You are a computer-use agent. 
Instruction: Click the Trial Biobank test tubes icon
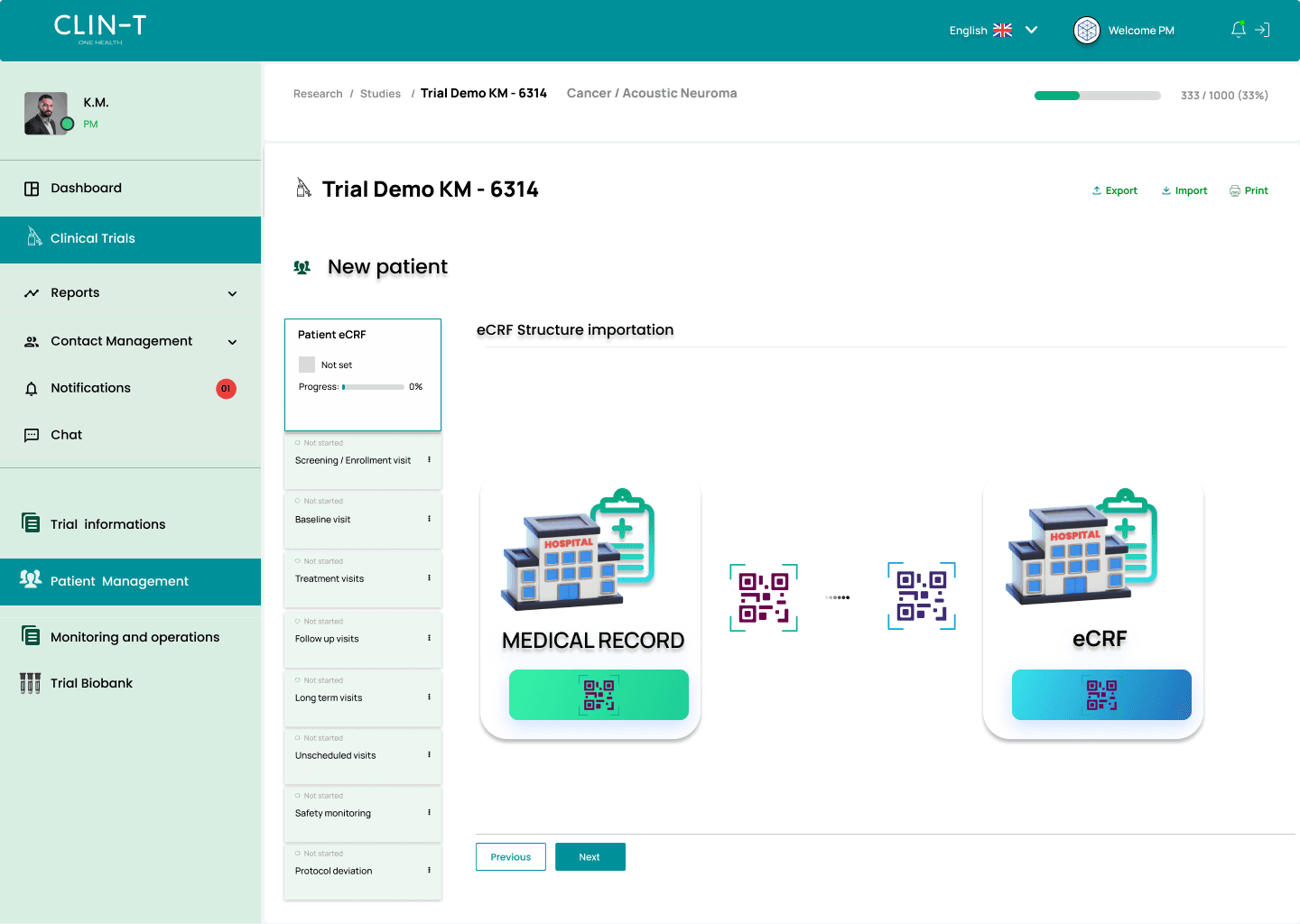tap(31, 683)
